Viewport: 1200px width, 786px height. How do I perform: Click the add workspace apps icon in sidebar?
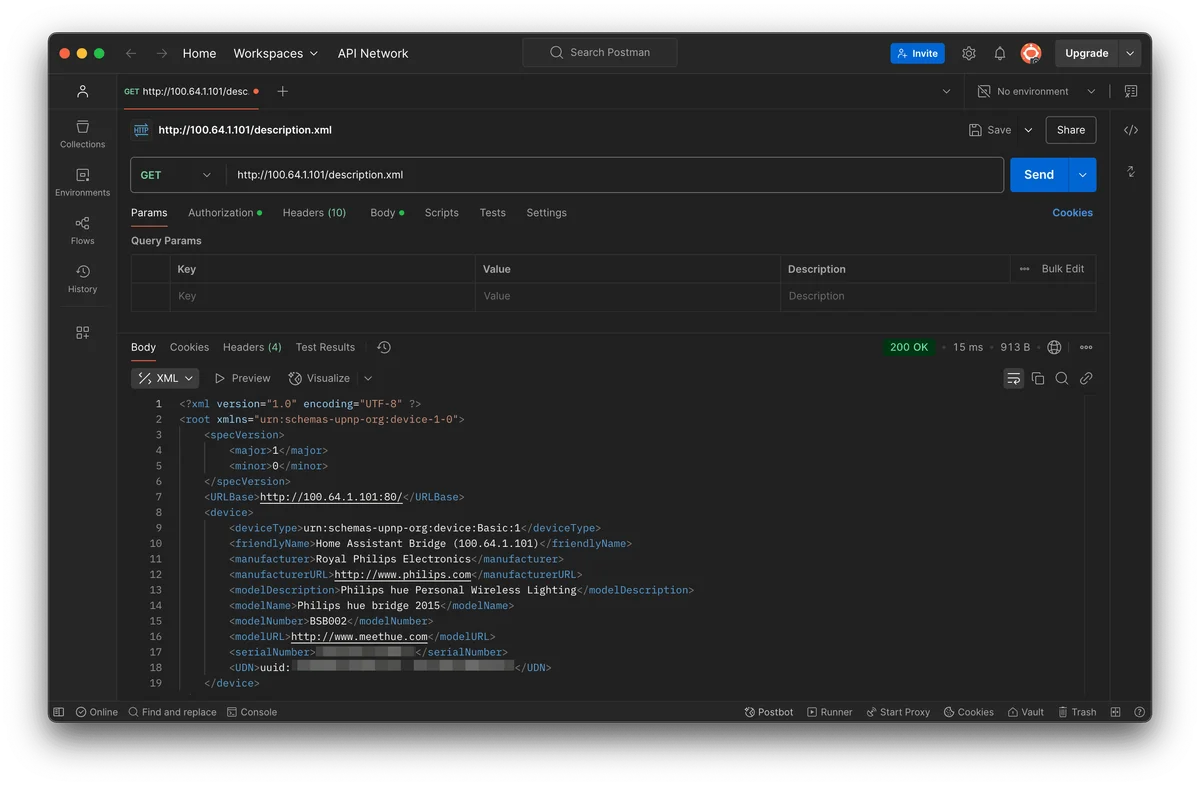pos(82,333)
